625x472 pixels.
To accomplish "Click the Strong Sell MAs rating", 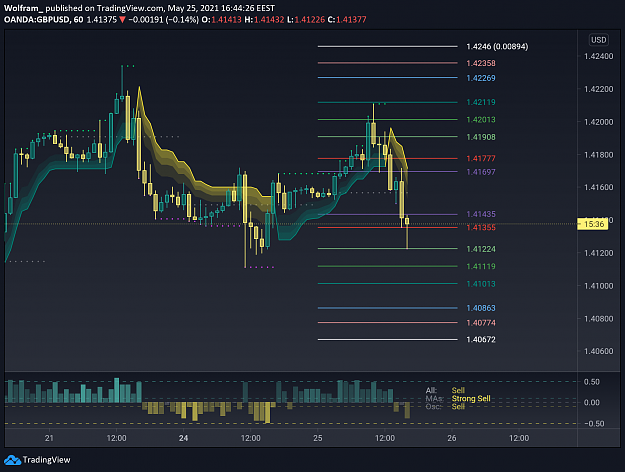I will (x=471, y=399).
